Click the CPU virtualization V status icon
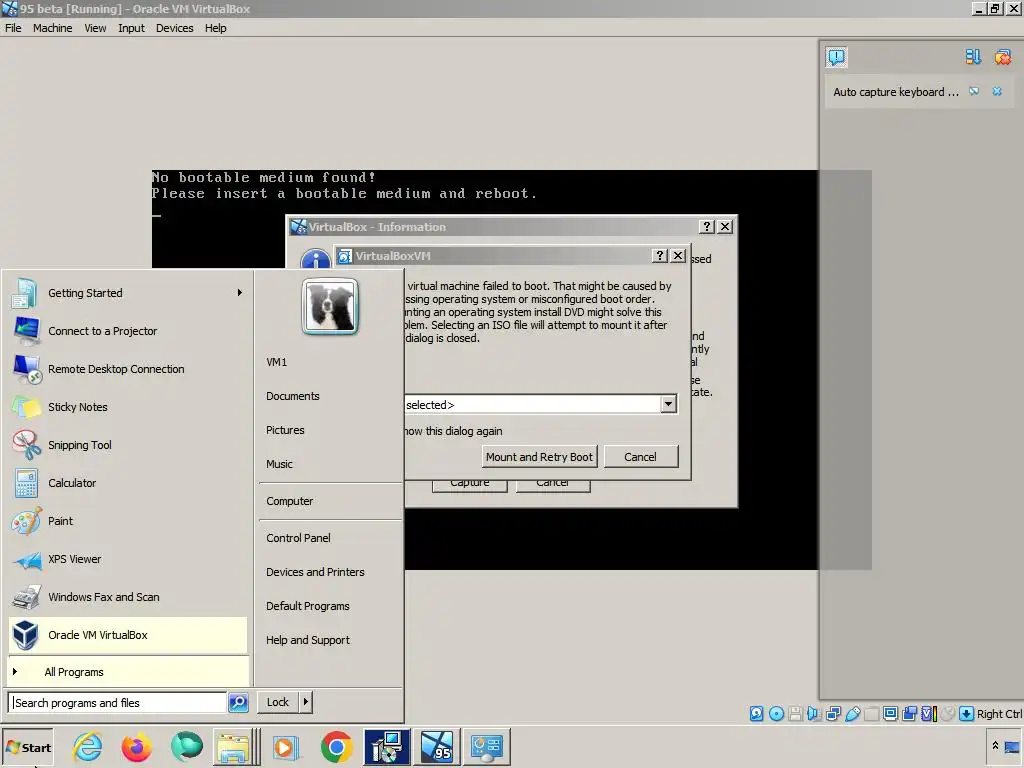 [928, 714]
